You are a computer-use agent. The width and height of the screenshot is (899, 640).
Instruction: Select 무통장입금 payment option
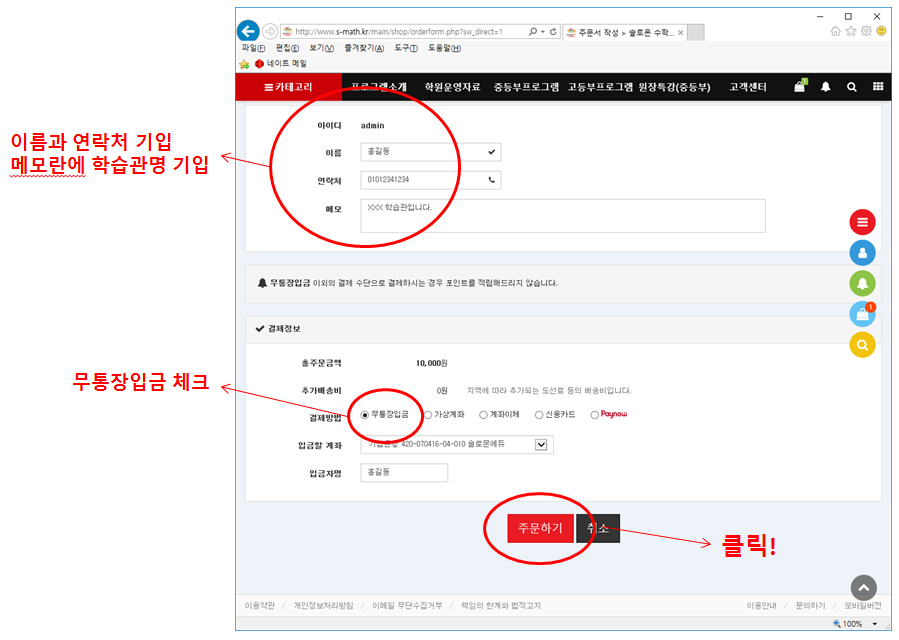click(365, 414)
